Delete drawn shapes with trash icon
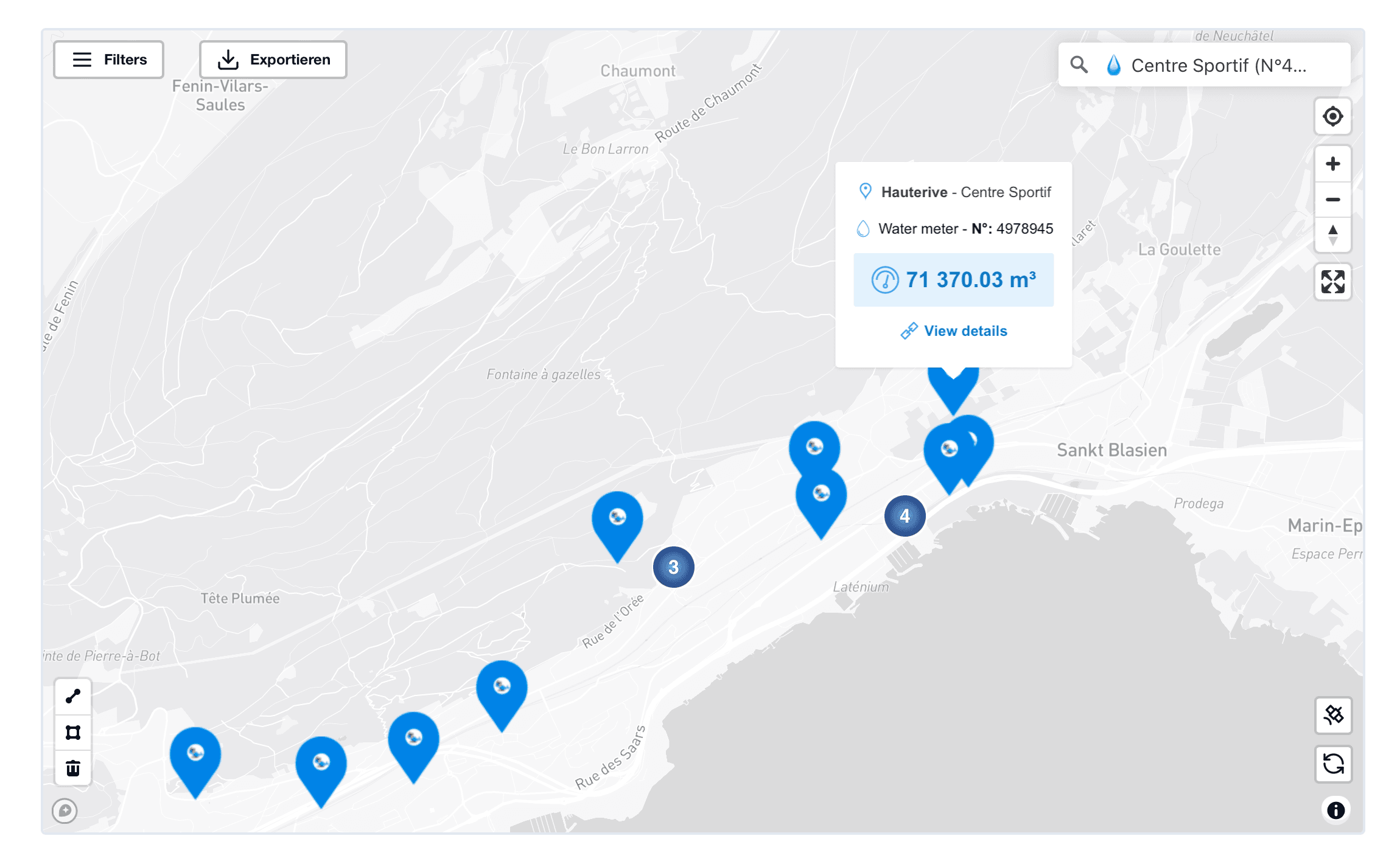1400x864 pixels. click(x=73, y=768)
